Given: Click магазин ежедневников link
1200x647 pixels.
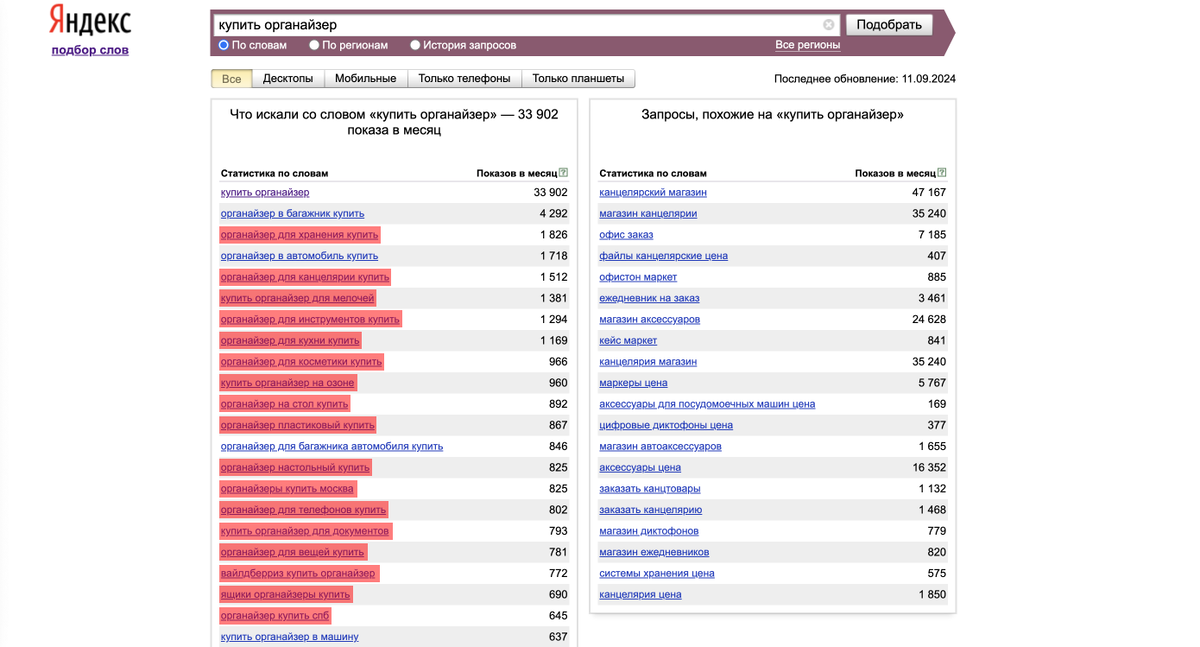Looking at the screenshot, I should 654,552.
